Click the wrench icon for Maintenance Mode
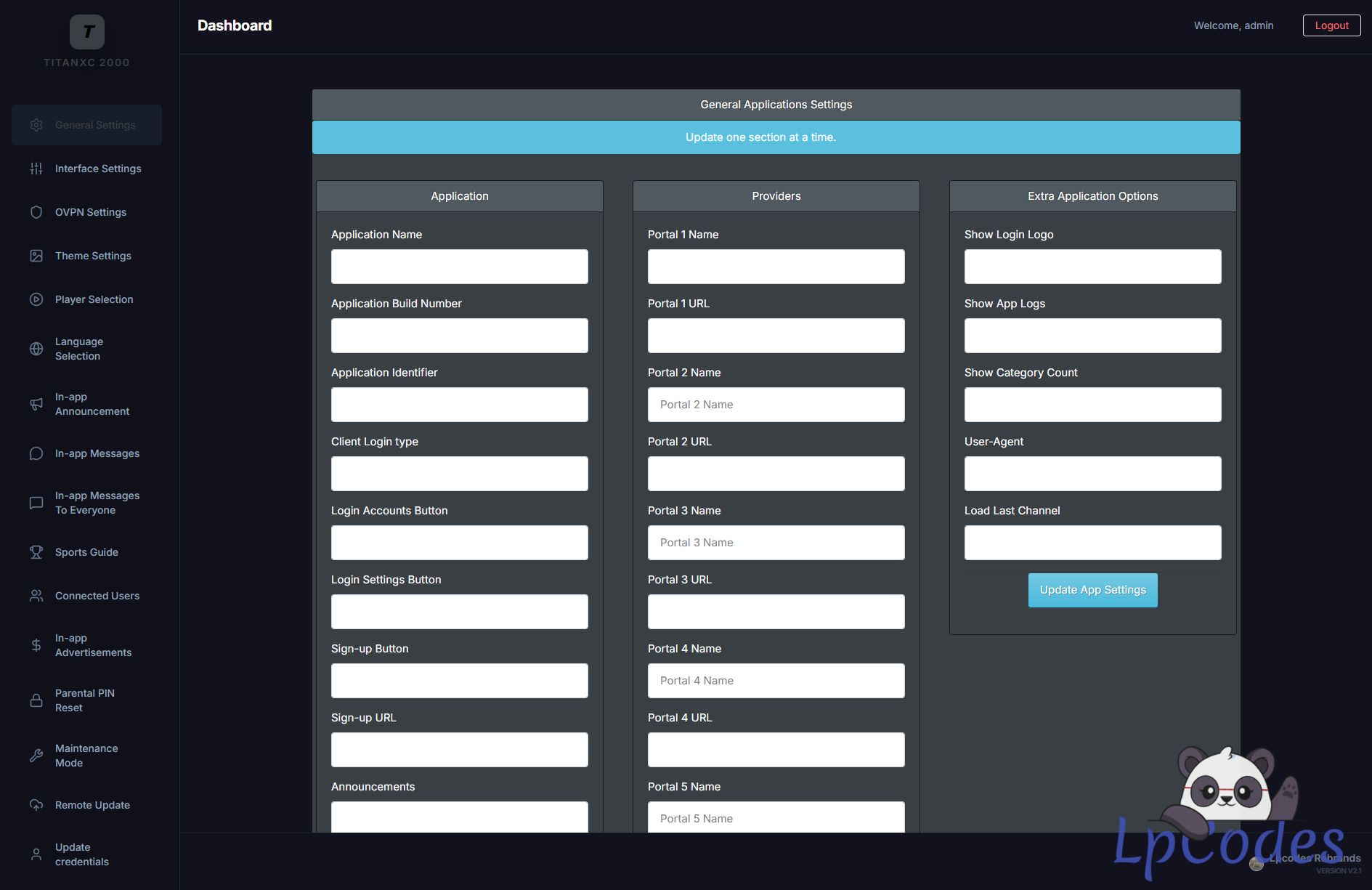This screenshot has width=1372, height=890. tap(36, 756)
